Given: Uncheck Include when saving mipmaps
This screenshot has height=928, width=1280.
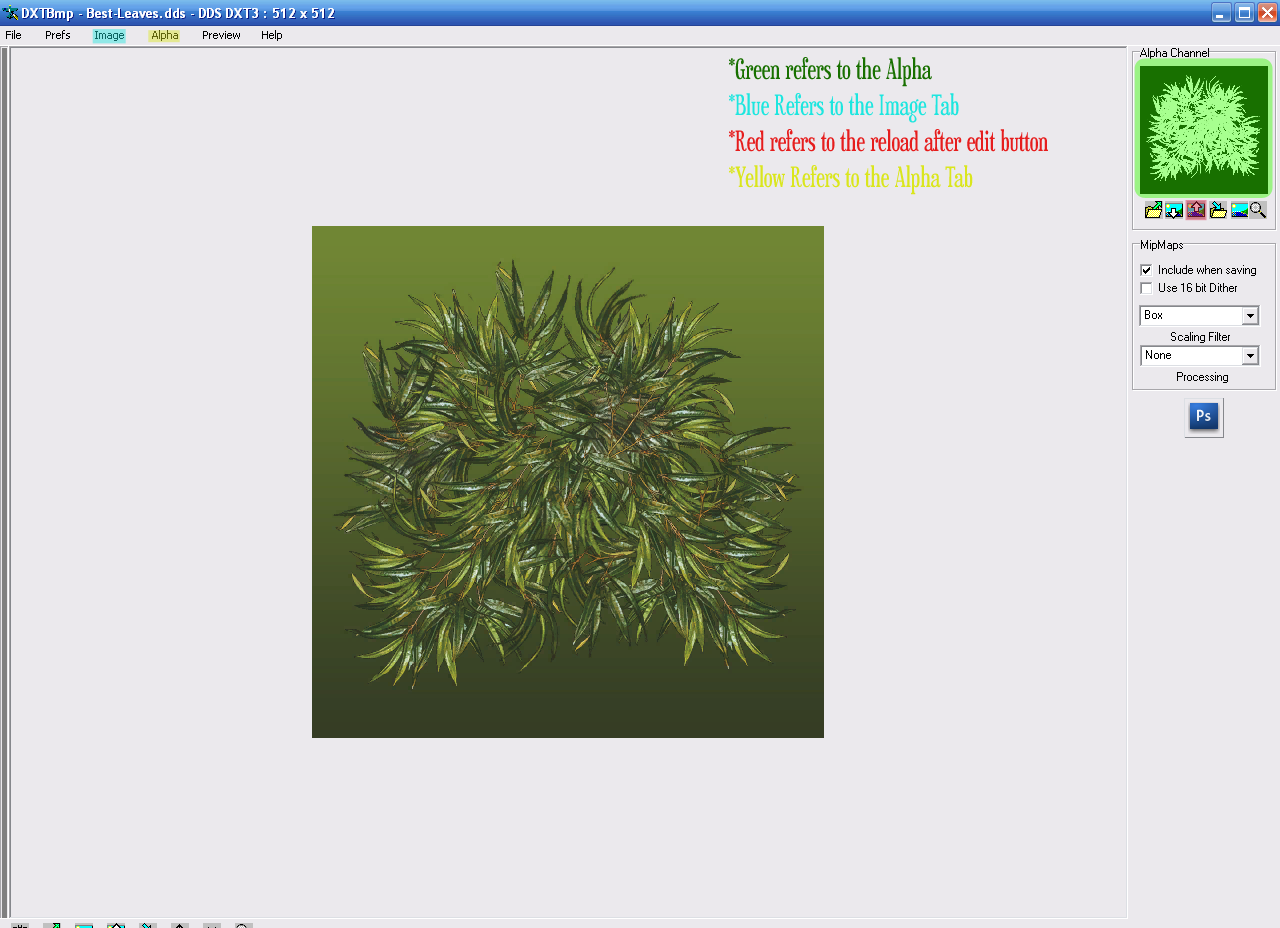Looking at the screenshot, I should point(1146,270).
